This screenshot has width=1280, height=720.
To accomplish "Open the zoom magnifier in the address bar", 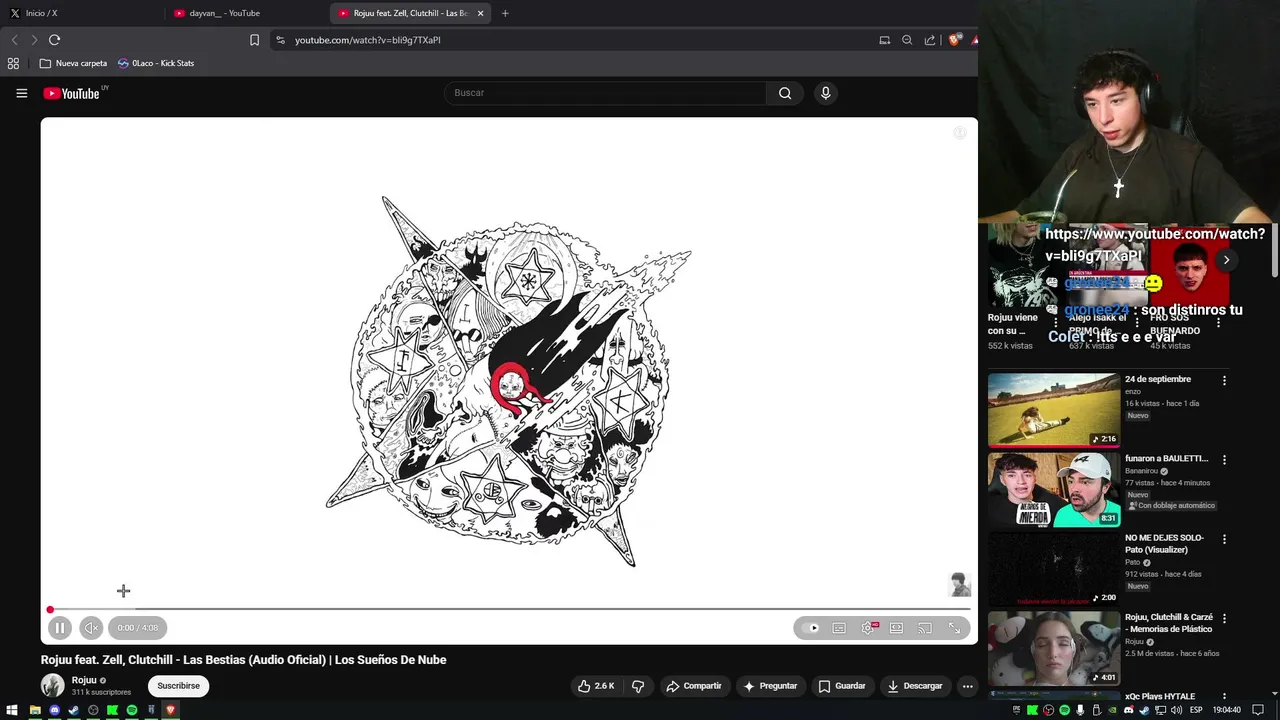I will point(907,40).
